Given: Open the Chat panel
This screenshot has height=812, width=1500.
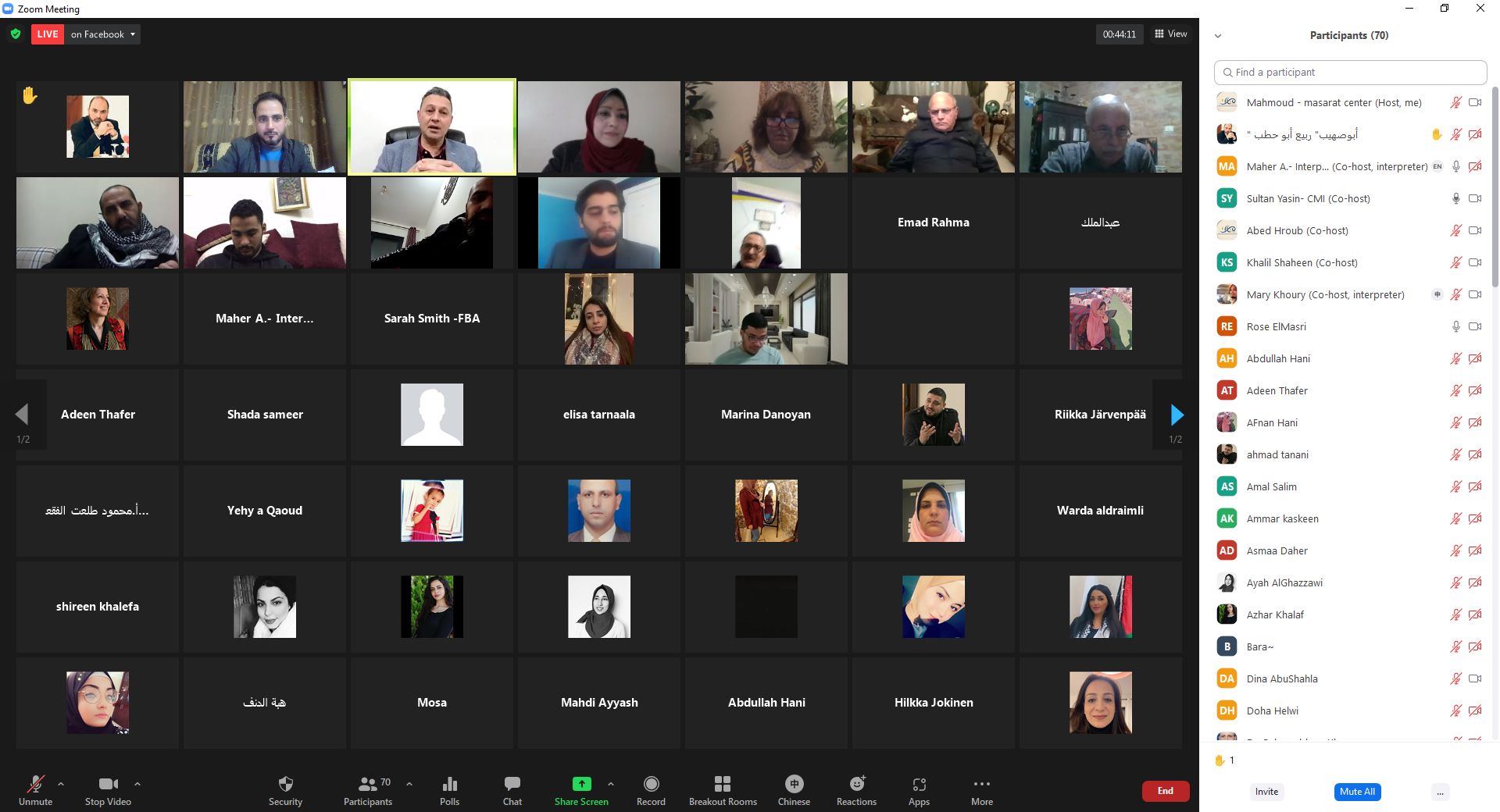Looking at the screenshot, I should [512, 784].
